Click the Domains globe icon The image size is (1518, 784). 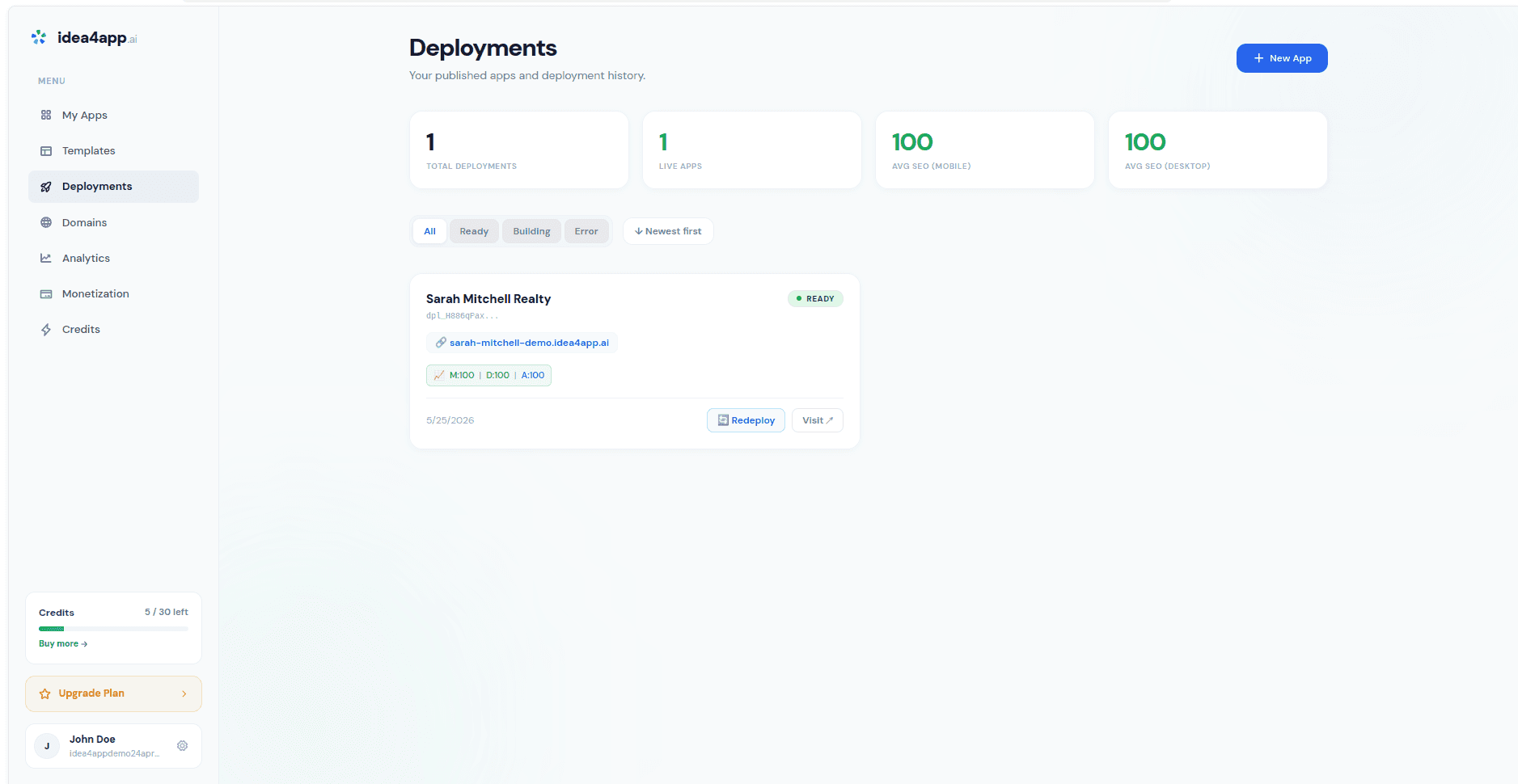point(46,222)
